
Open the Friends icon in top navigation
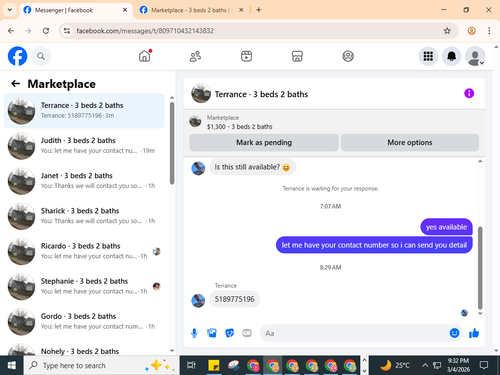pyautogui.click(x=195, y=56)
